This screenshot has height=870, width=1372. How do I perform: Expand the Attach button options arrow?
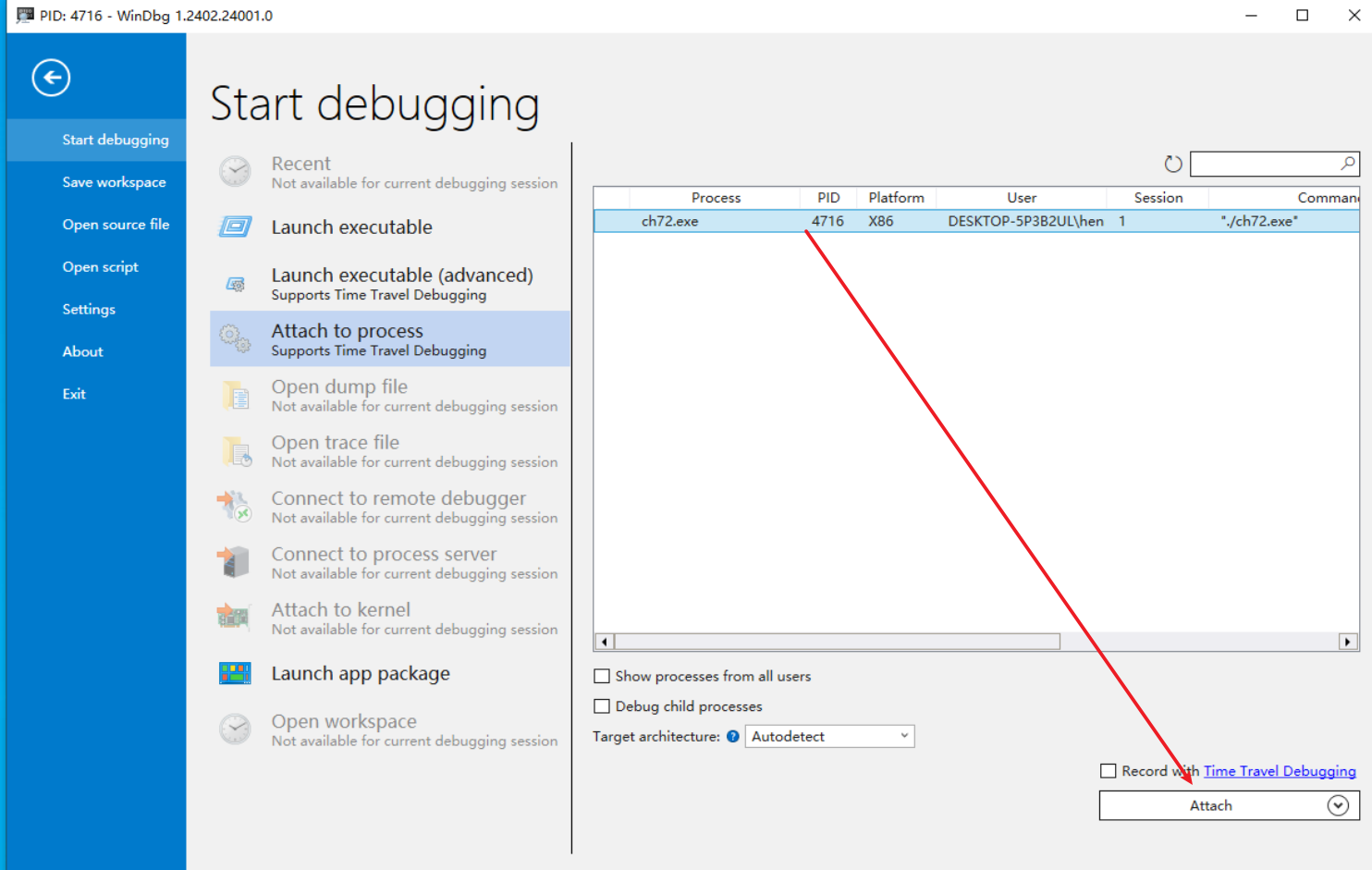point(1337,806)
